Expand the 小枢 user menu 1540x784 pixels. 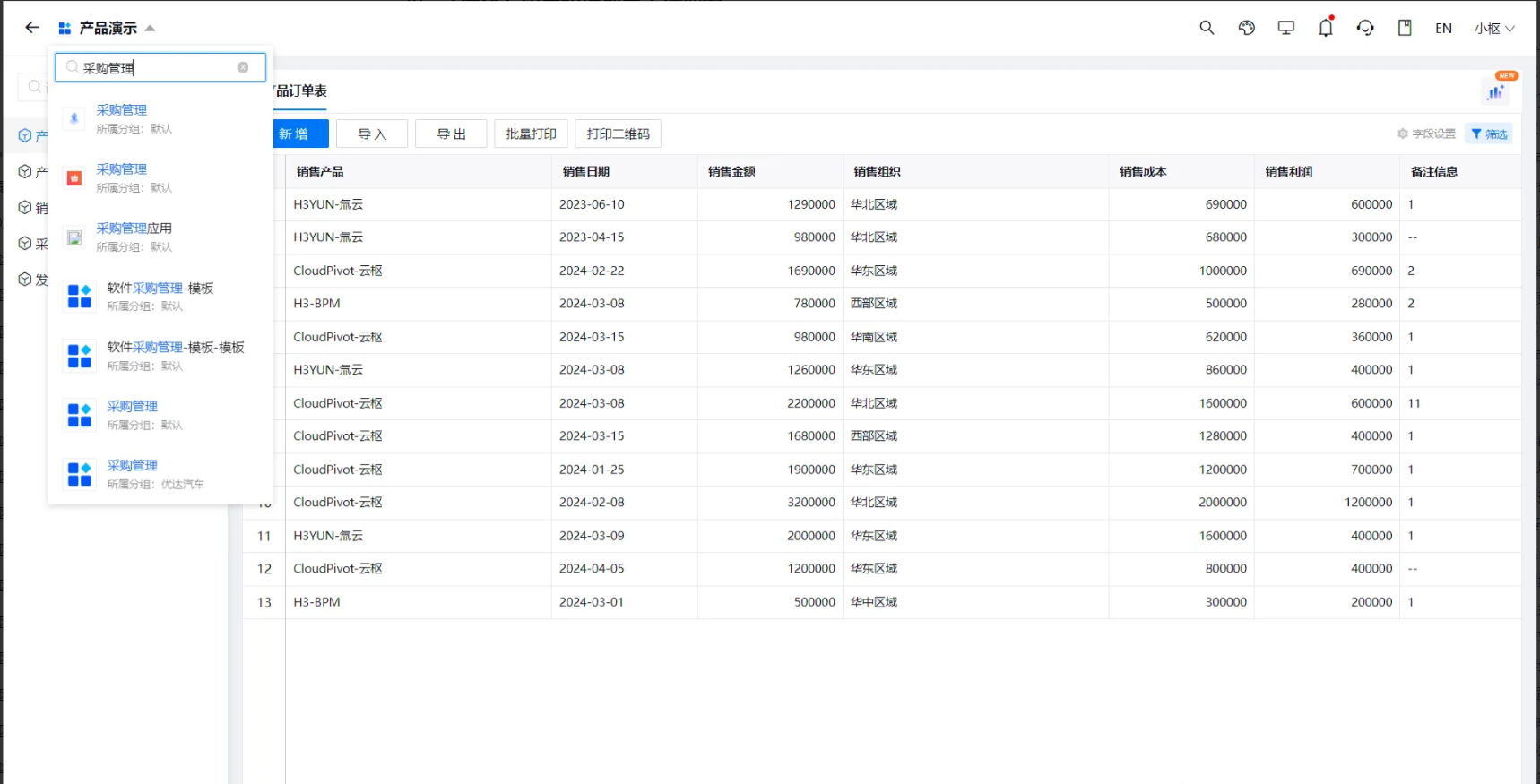click(1494, 29)
